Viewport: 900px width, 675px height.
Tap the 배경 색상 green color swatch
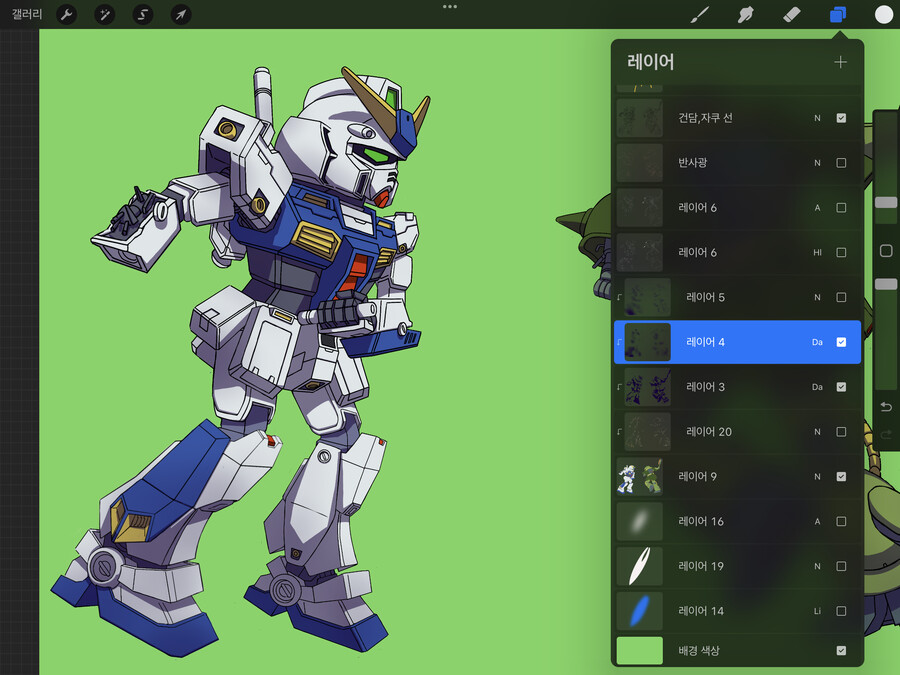point(639,650)
